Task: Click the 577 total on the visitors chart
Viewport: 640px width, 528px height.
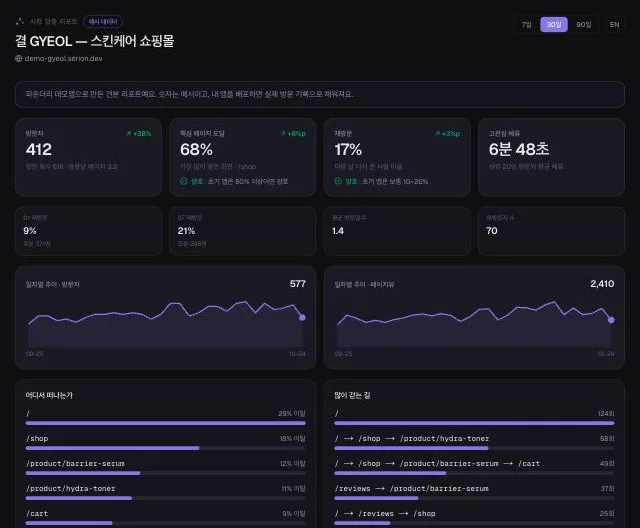Action: [x=298, y=284]
